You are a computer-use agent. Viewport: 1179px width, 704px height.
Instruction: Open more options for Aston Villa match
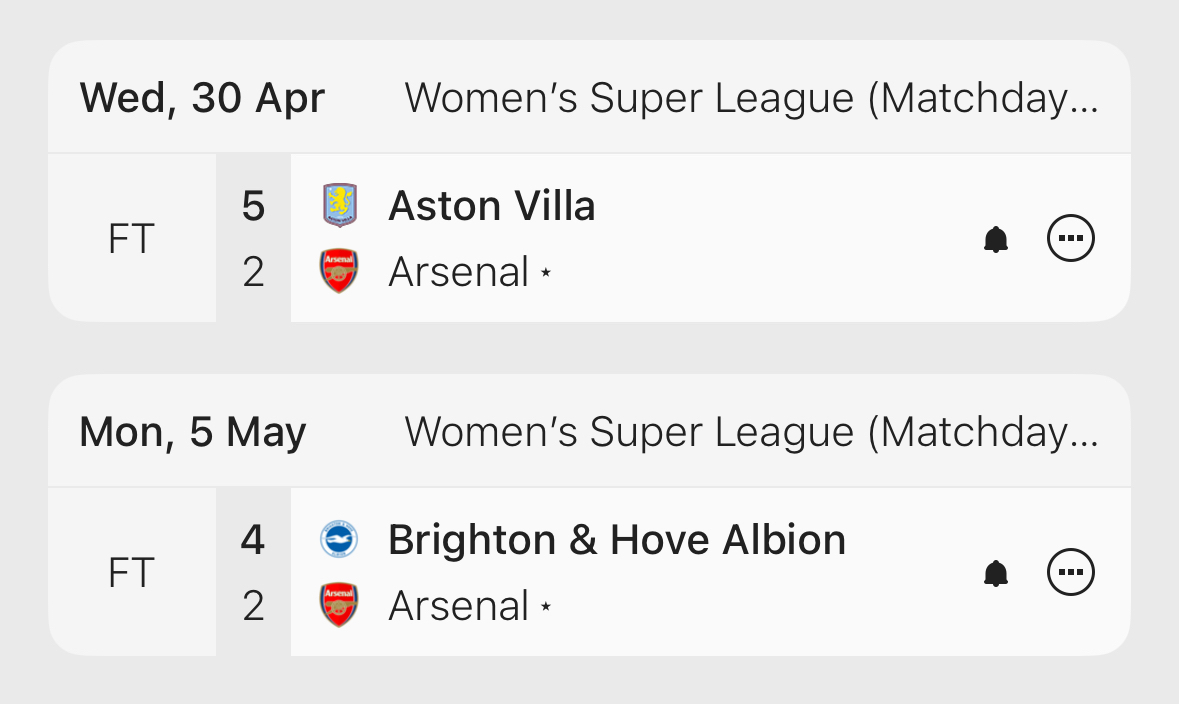coord(1070,239)
